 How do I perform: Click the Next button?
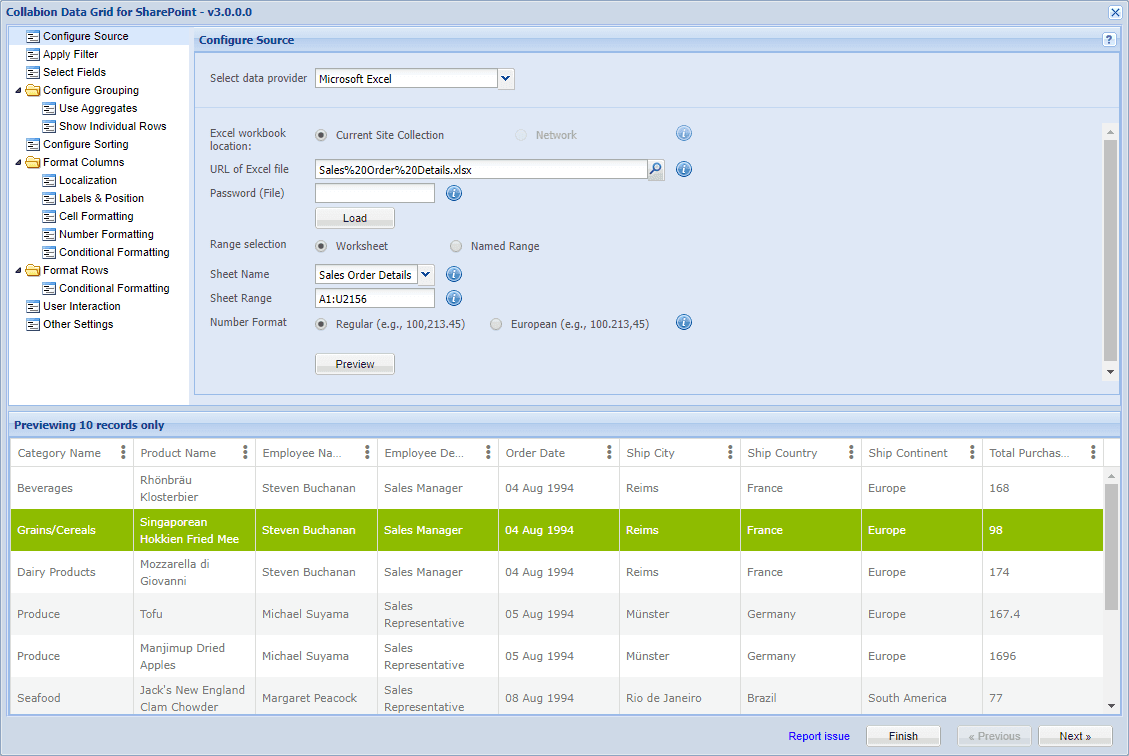click(1075, 736)
